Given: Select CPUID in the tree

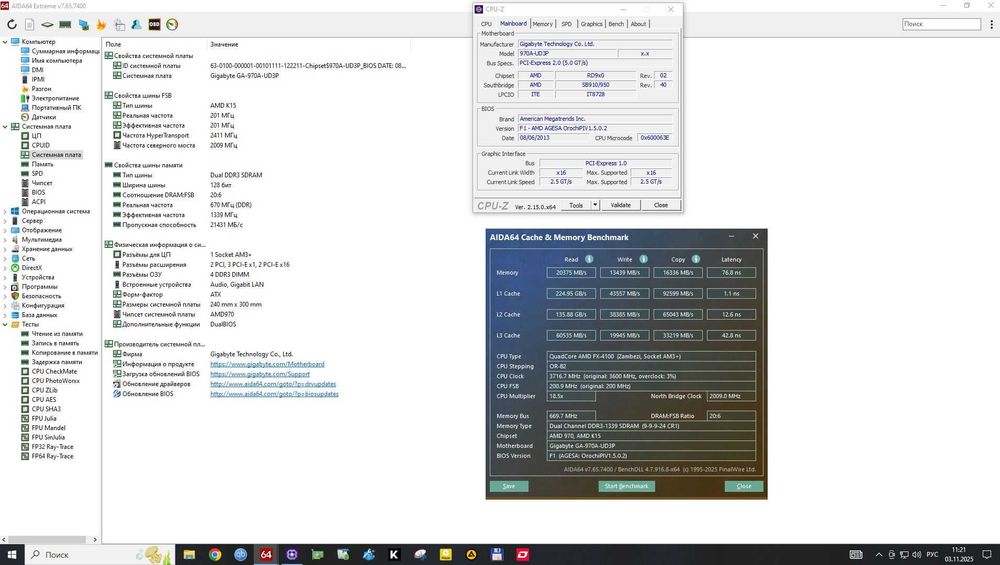Looking at the screenshot, I should pos(40,145).
